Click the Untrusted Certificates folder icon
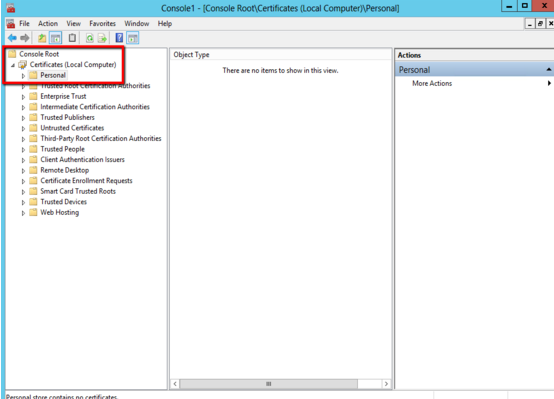This screenshot has height=399, width=554. 33,128
